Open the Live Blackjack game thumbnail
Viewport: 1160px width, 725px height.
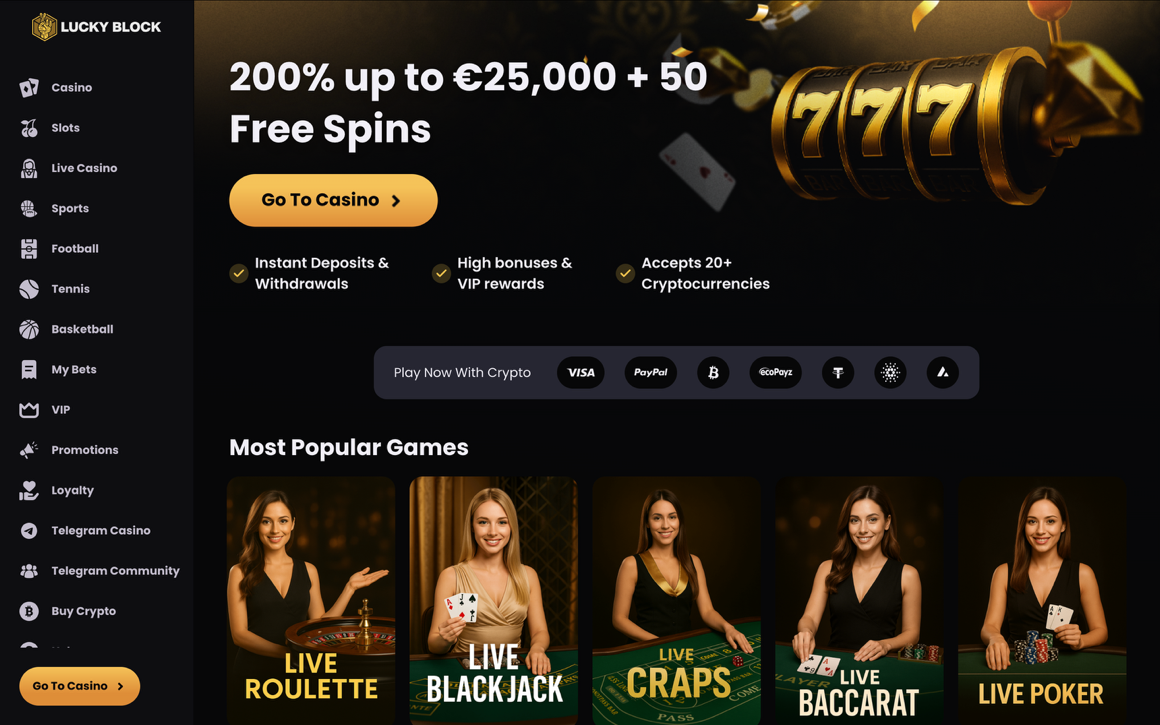coord(493,601)
